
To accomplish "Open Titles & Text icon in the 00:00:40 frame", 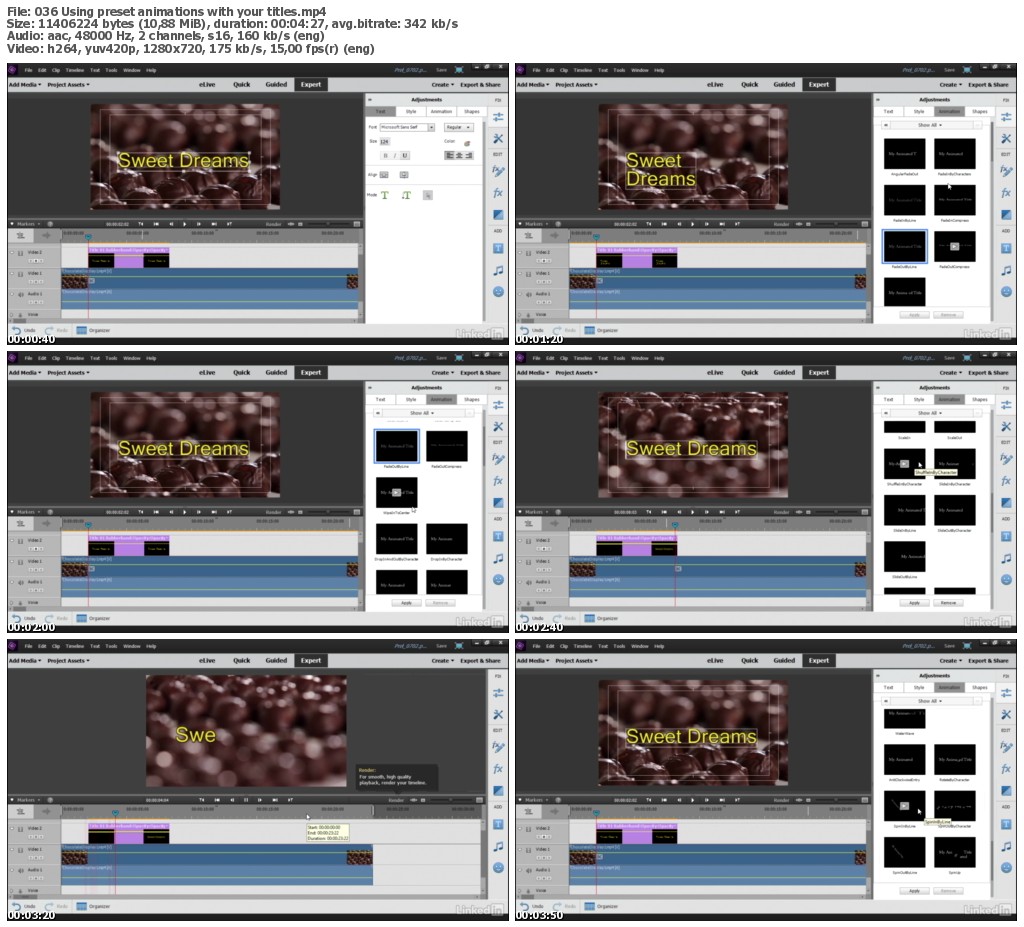I will click(x=498, y=248).
